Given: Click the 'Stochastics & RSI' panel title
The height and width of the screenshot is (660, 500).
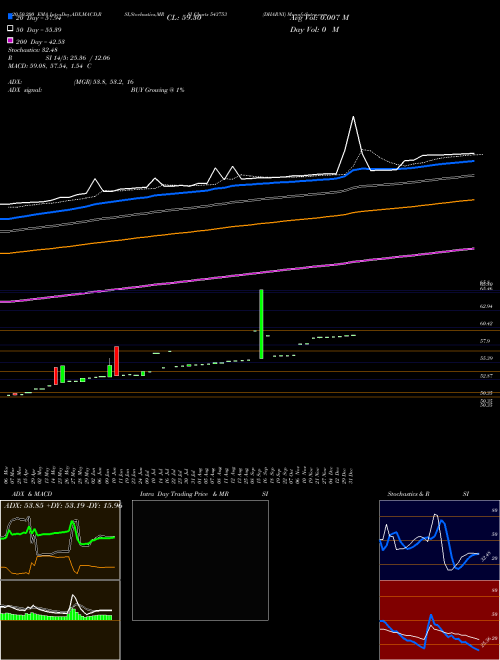Looking at the screenshot, I should 428,494.
